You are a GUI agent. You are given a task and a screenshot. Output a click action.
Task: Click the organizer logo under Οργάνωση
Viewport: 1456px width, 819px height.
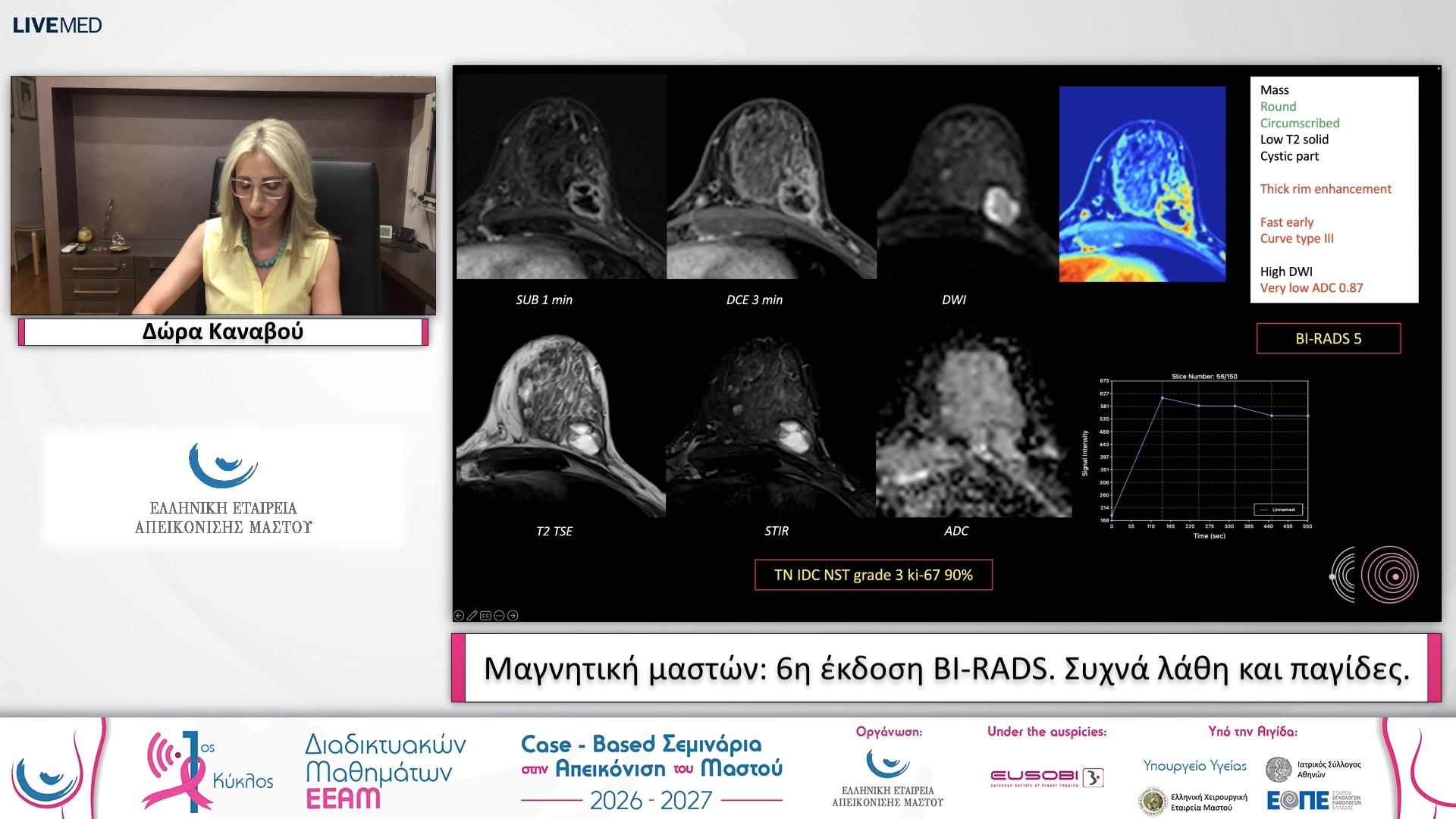(x=888, y=777)
